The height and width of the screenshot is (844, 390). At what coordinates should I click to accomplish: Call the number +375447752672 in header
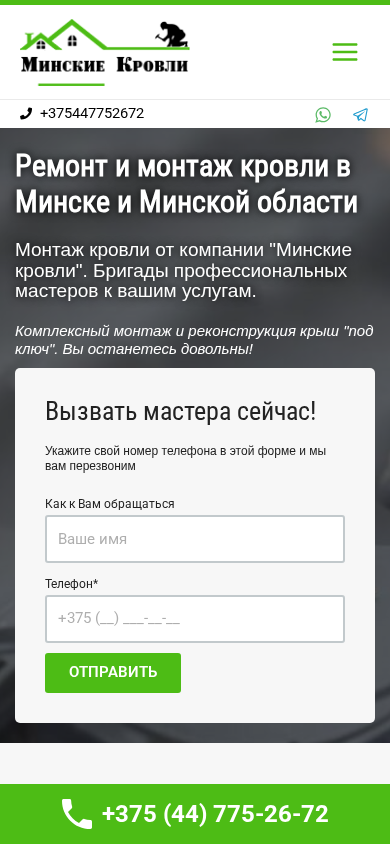[92, 114]
